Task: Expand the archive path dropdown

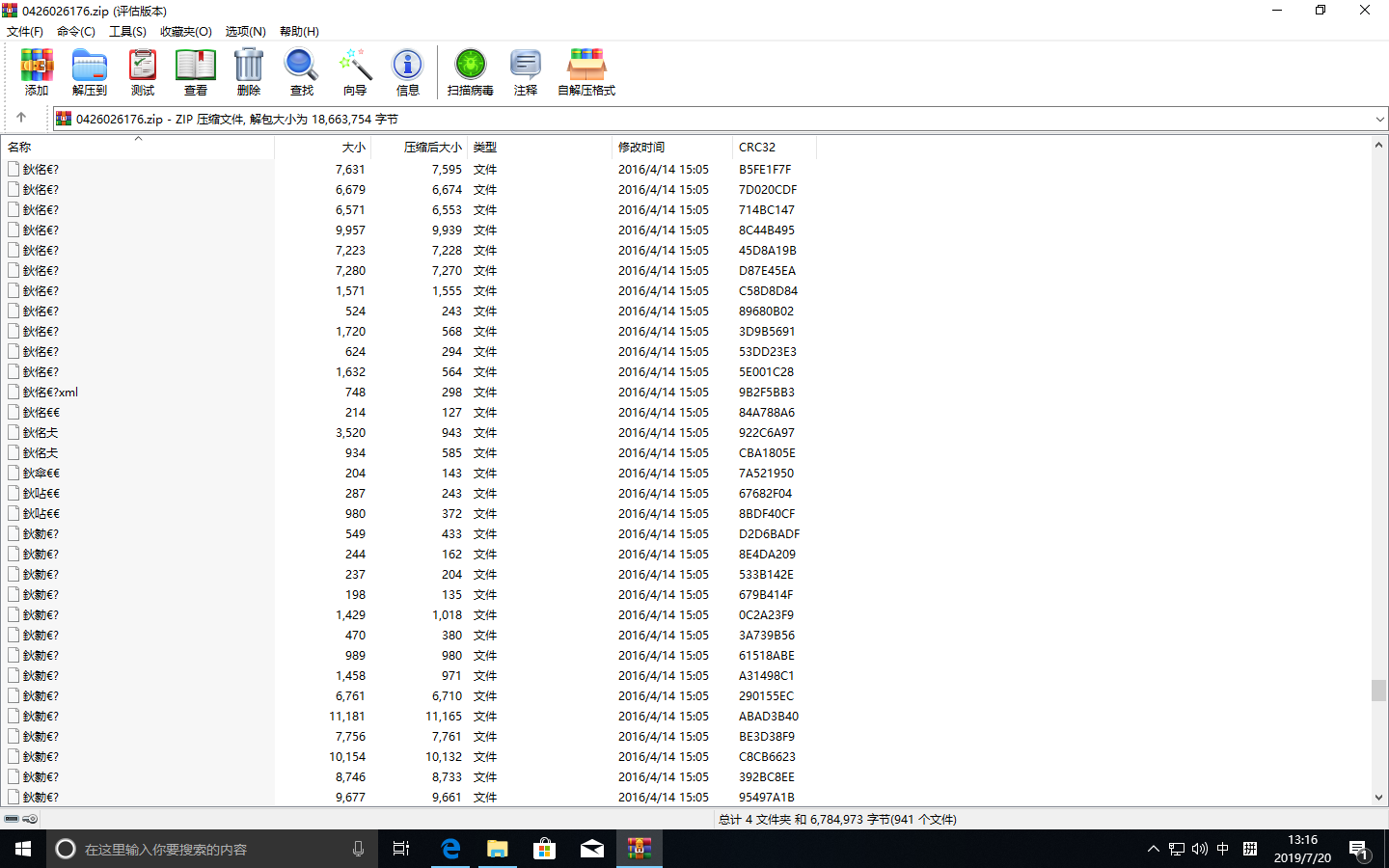Action: point(1378,120)
